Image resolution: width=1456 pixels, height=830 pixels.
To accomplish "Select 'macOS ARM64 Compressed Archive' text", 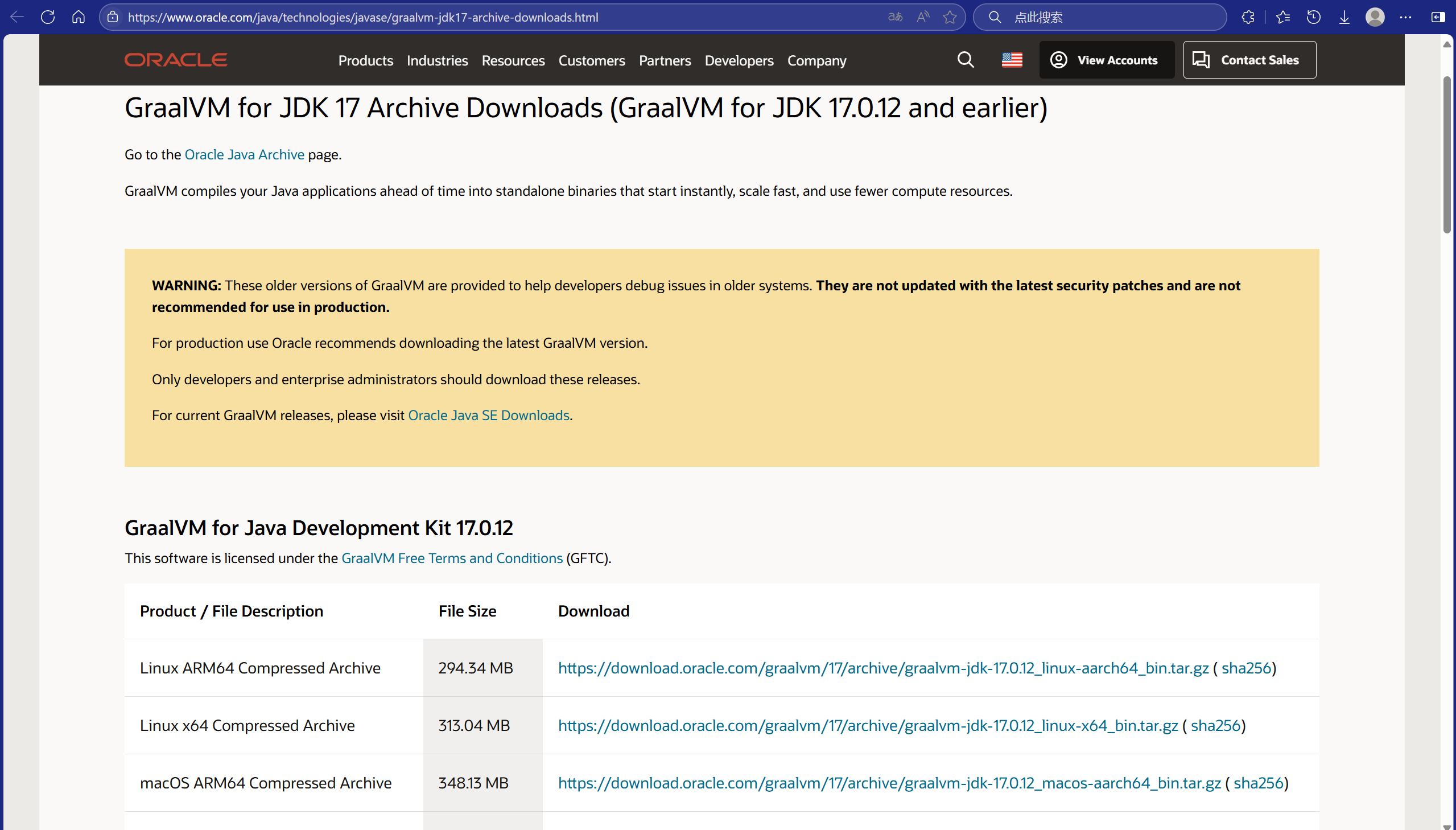I will pos(266,783).
